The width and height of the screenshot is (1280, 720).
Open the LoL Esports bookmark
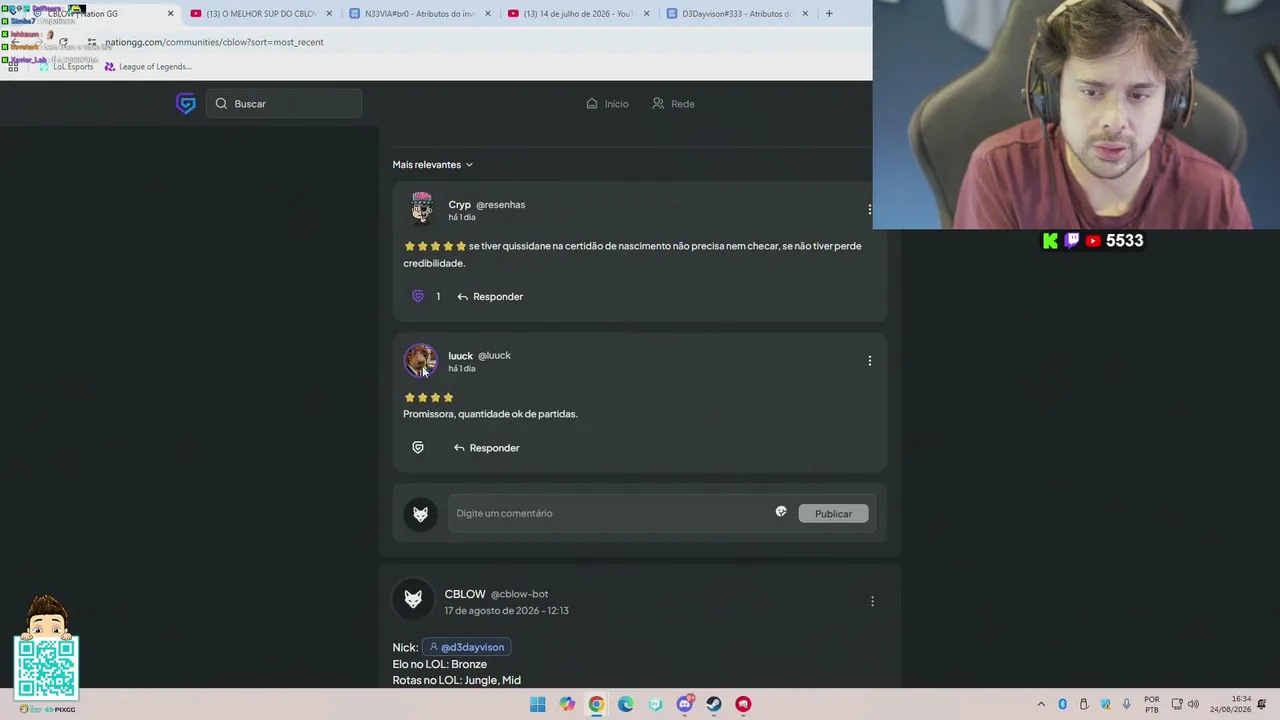tap(65, 67)
